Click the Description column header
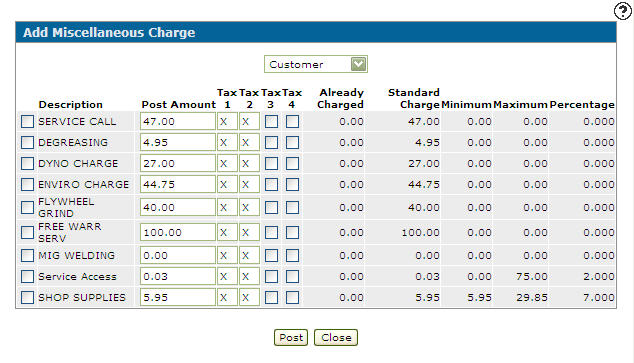This screenshot has height=363, width=634. pyautogui.click(x=70, y=105)
